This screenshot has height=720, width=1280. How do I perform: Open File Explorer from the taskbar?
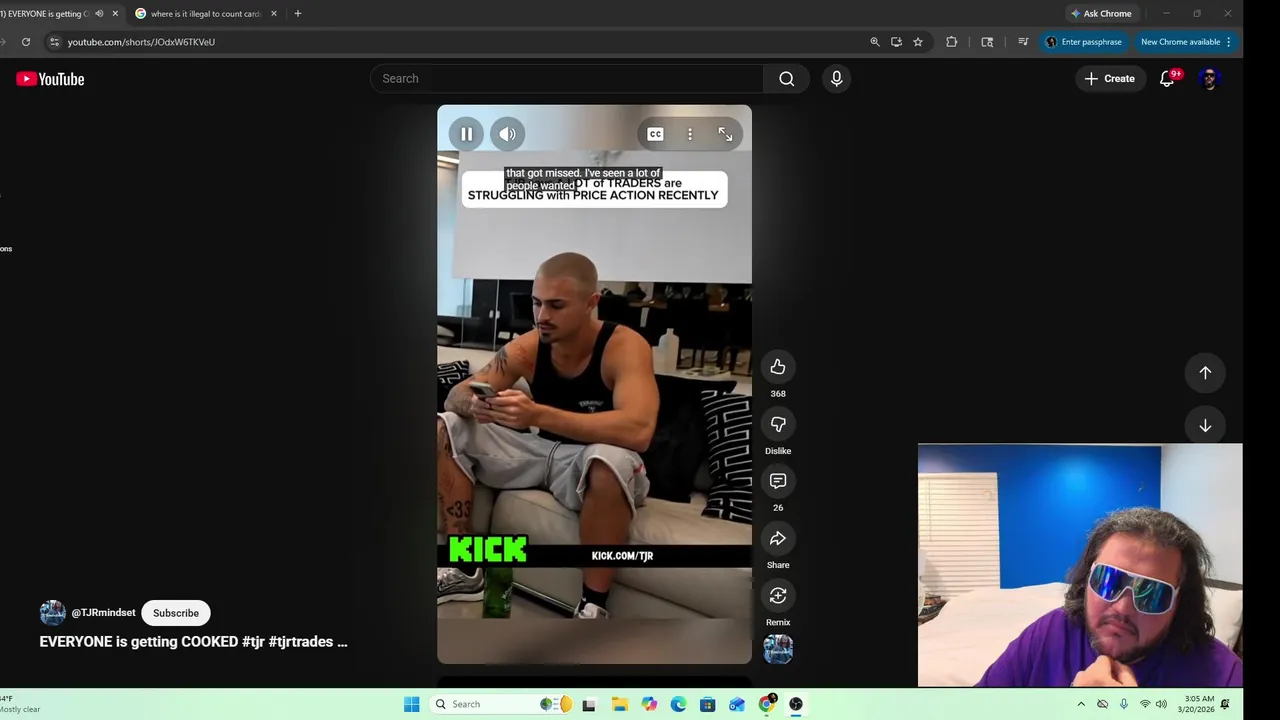[x=619, y=704]
